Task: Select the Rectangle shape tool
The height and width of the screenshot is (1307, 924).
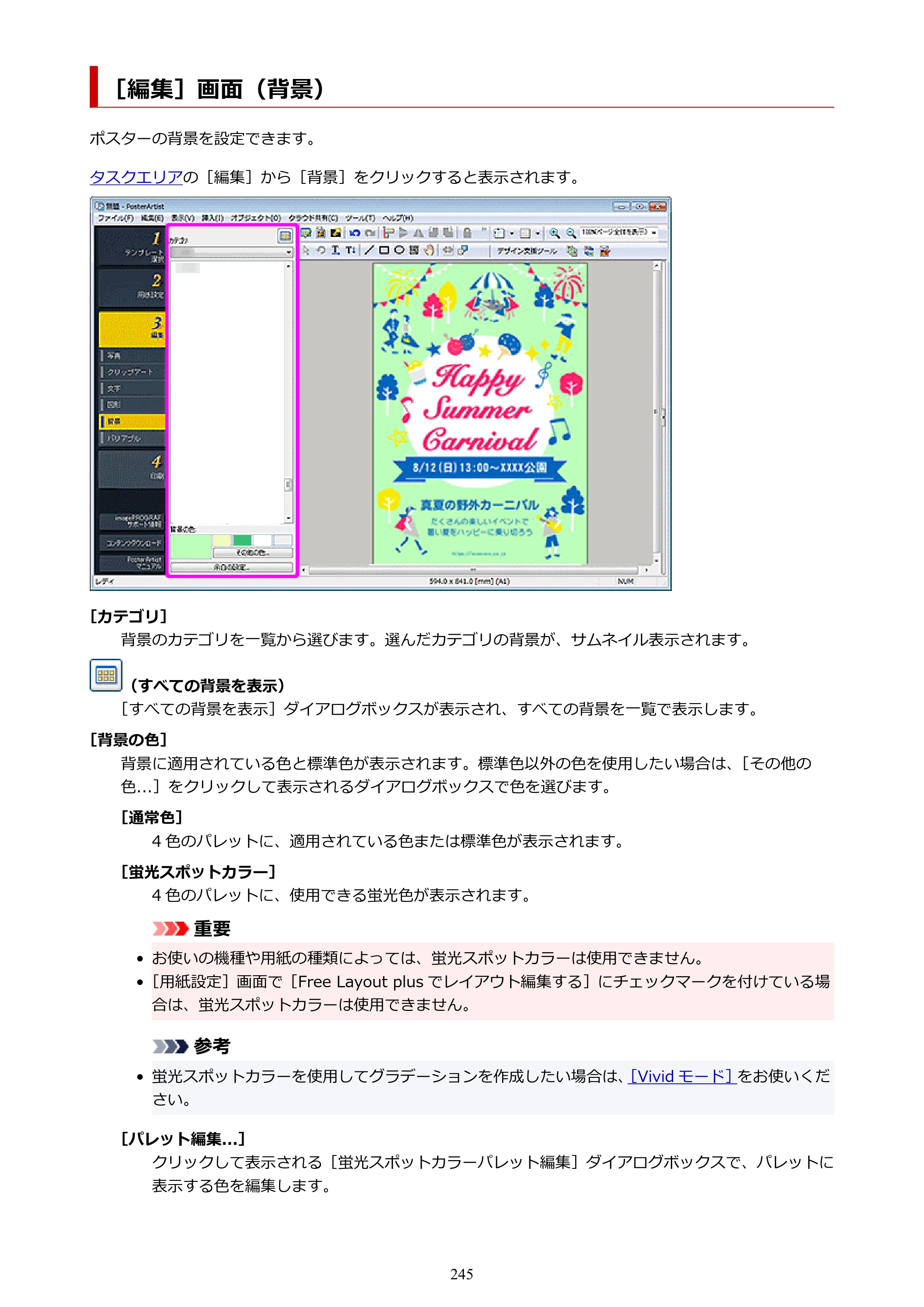Action: pos(384,250)
